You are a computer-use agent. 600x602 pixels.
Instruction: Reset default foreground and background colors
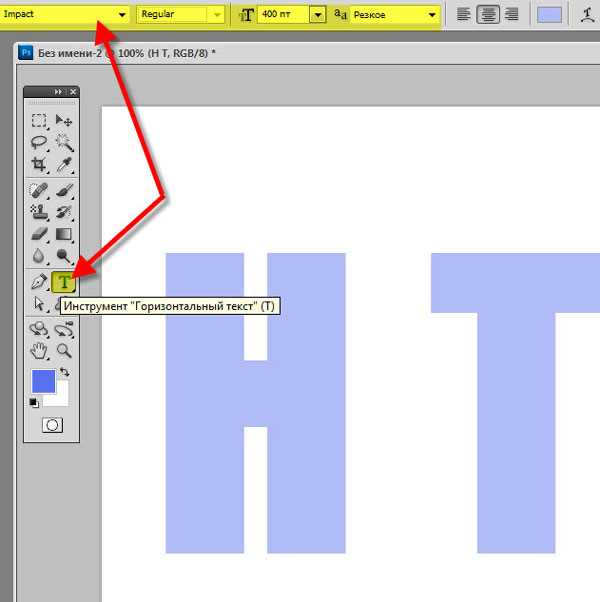tap(34, 403)
